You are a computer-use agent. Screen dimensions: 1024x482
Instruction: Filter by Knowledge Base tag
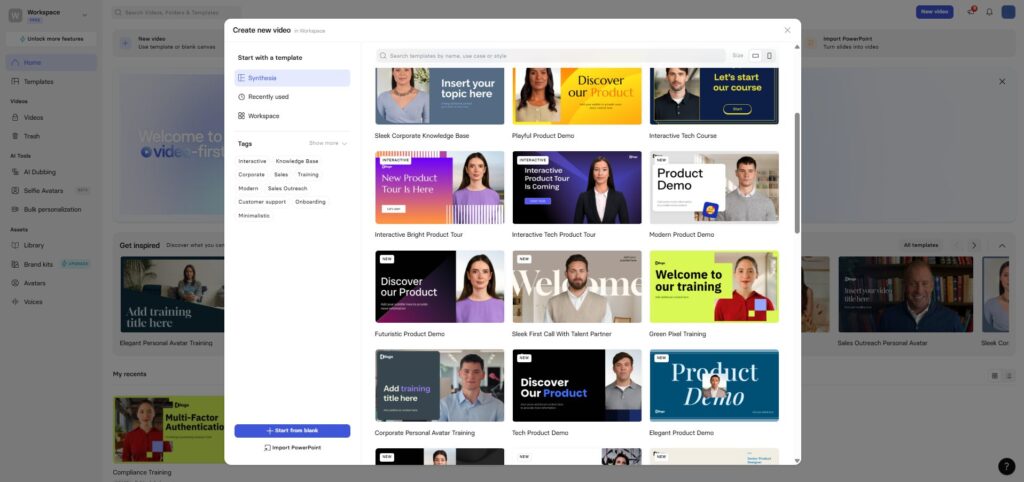pos(297,161)
